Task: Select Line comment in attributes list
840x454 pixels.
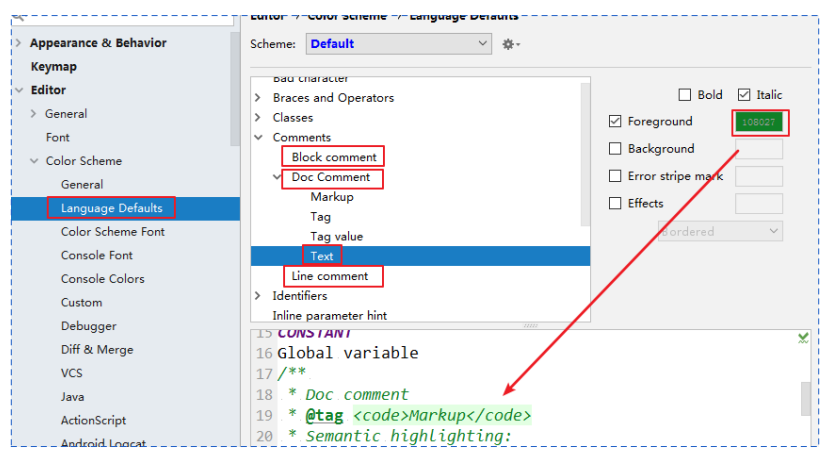Action: coord(330,276)
